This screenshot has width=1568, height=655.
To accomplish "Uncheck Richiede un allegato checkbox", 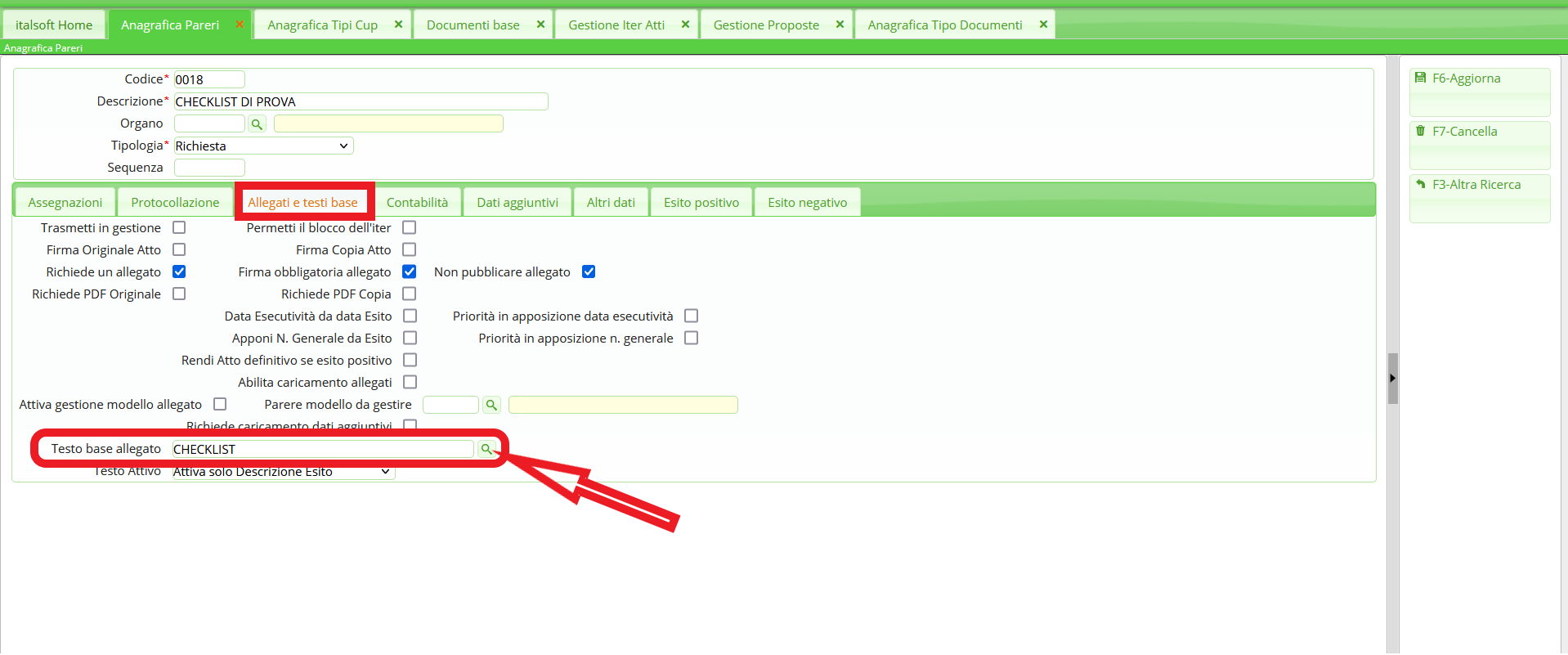I will tap(179, 271).
